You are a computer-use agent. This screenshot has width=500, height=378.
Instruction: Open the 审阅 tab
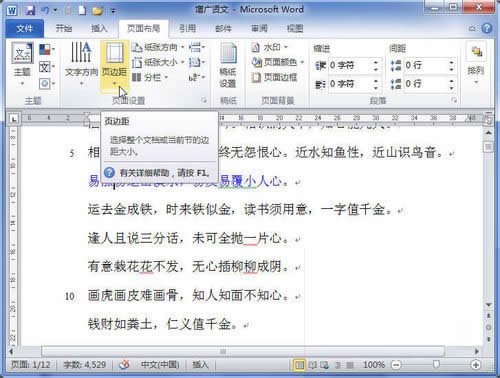259,28
